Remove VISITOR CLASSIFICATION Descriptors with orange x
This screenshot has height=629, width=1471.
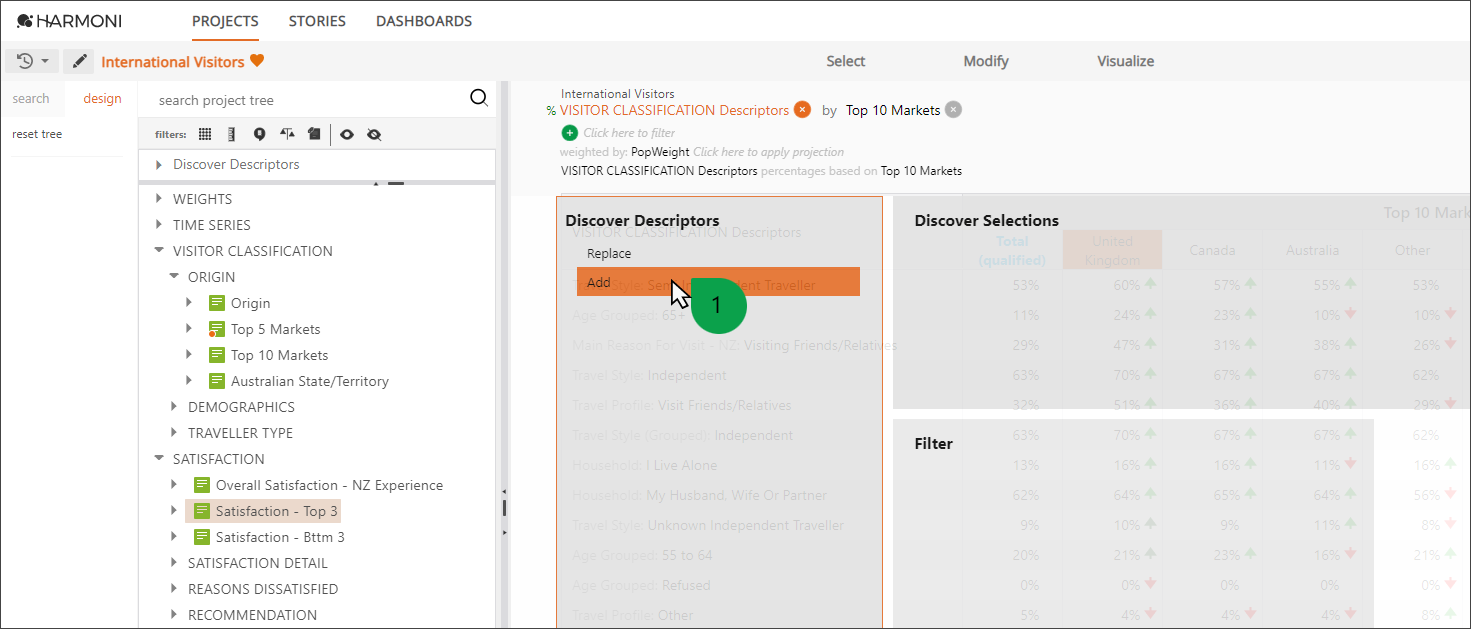tap(802, 110)
